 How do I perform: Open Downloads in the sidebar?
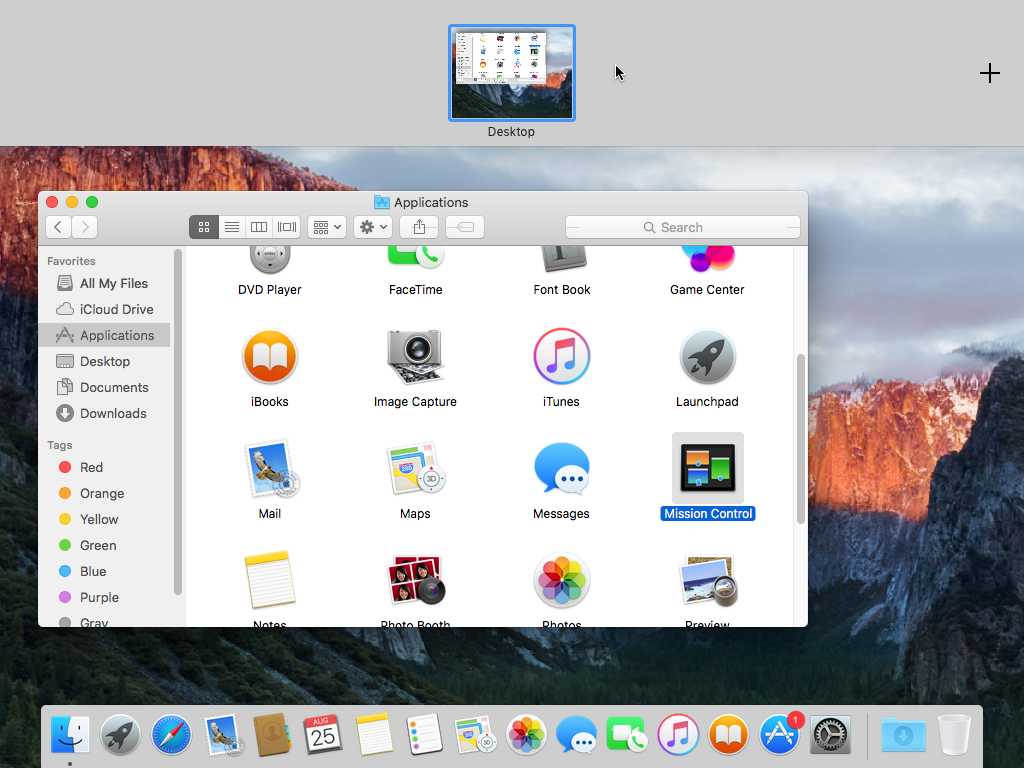[x=104, y=413]
